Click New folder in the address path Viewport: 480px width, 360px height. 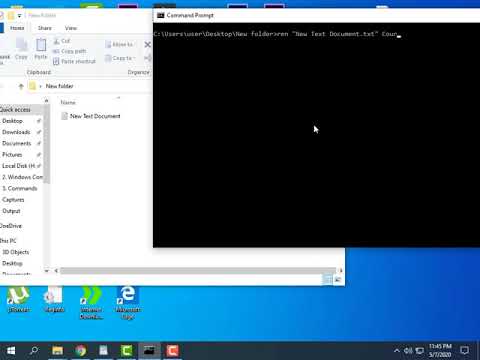click(x=59, y=86)
